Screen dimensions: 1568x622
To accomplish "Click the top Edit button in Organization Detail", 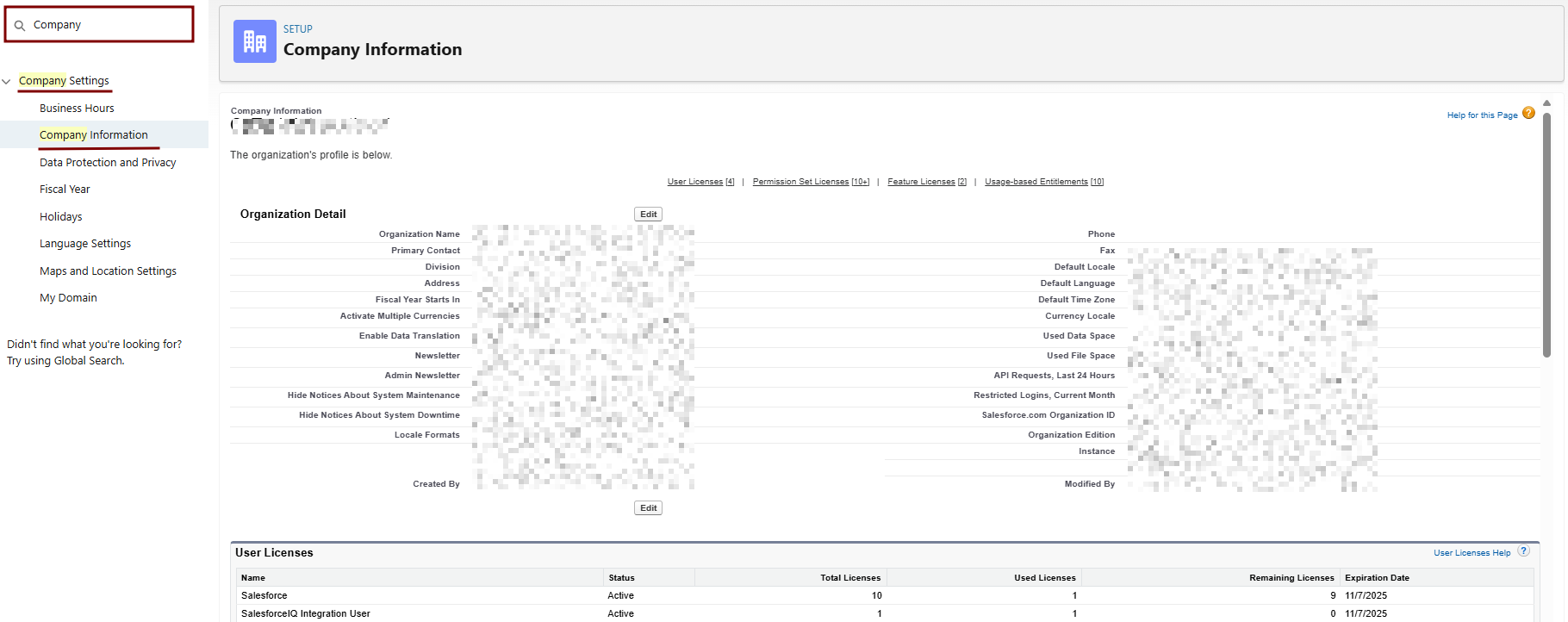I will point(648,215).
